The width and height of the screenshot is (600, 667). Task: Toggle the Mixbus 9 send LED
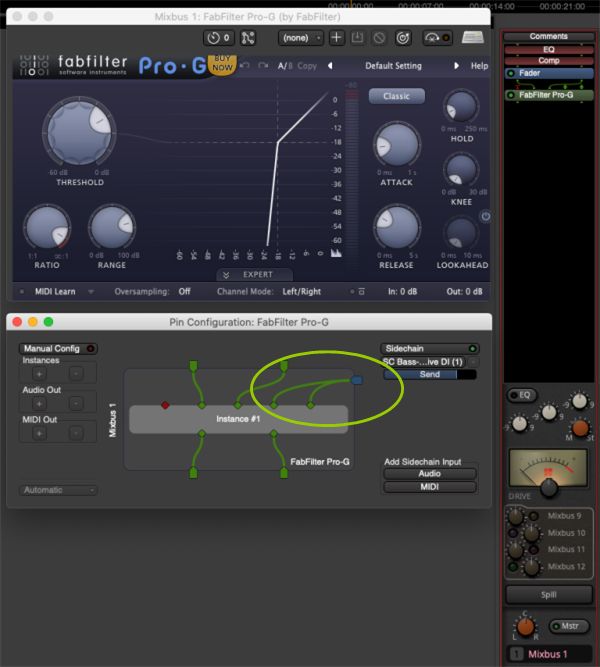click(x=534, y=516)
